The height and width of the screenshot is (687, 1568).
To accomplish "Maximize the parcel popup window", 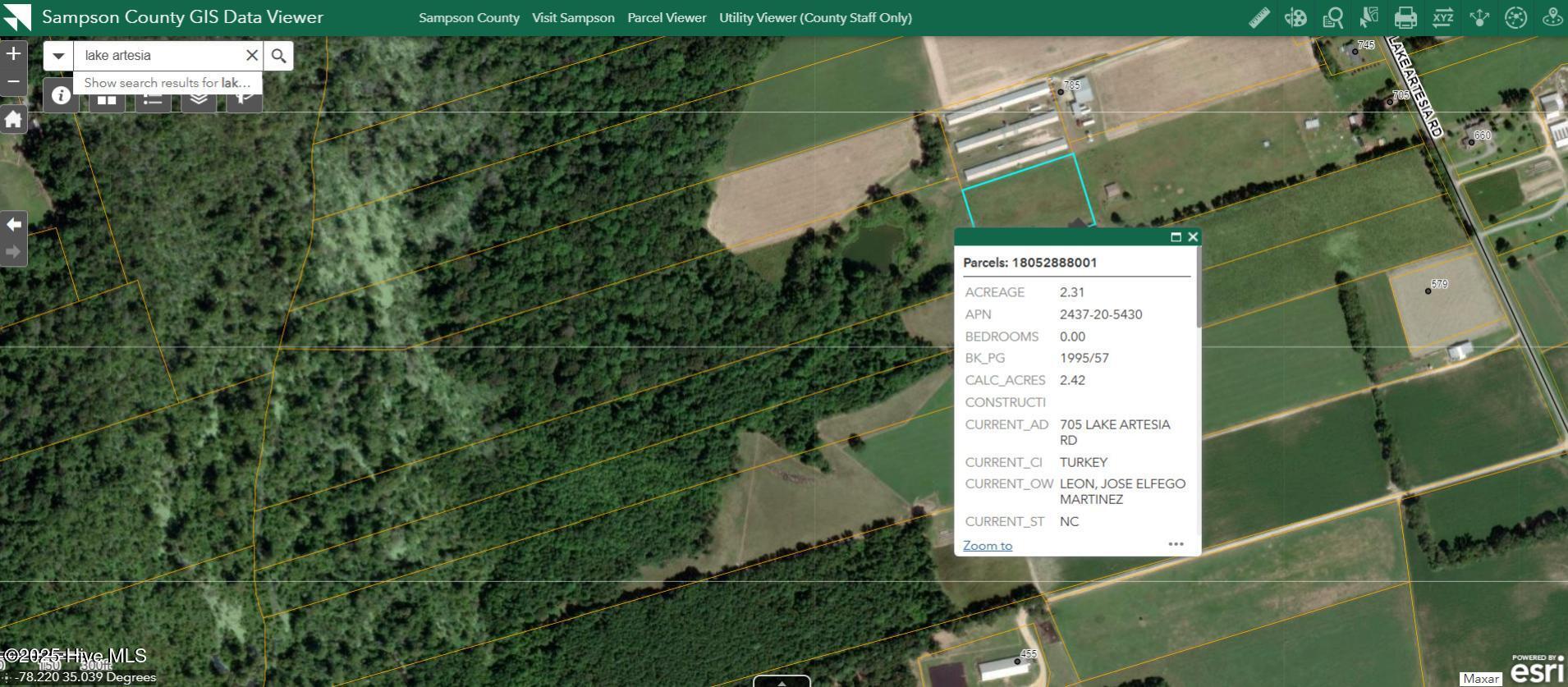I will coord(1176,237).
